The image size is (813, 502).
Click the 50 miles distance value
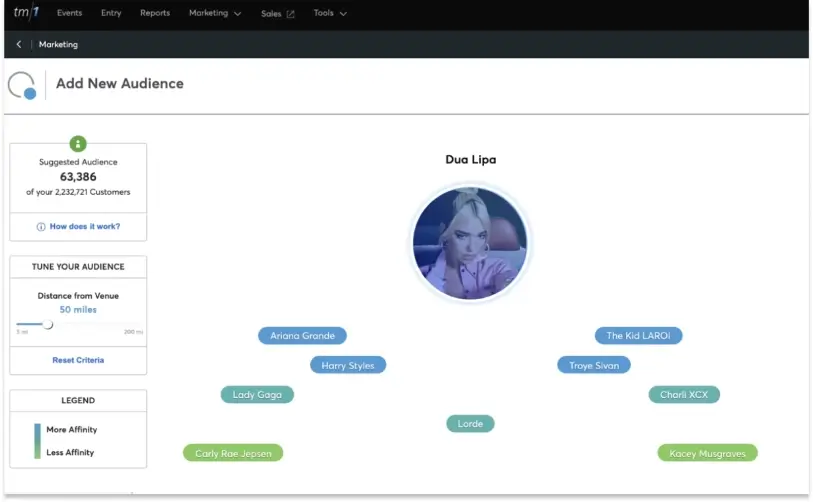click(x=78, y=310)
